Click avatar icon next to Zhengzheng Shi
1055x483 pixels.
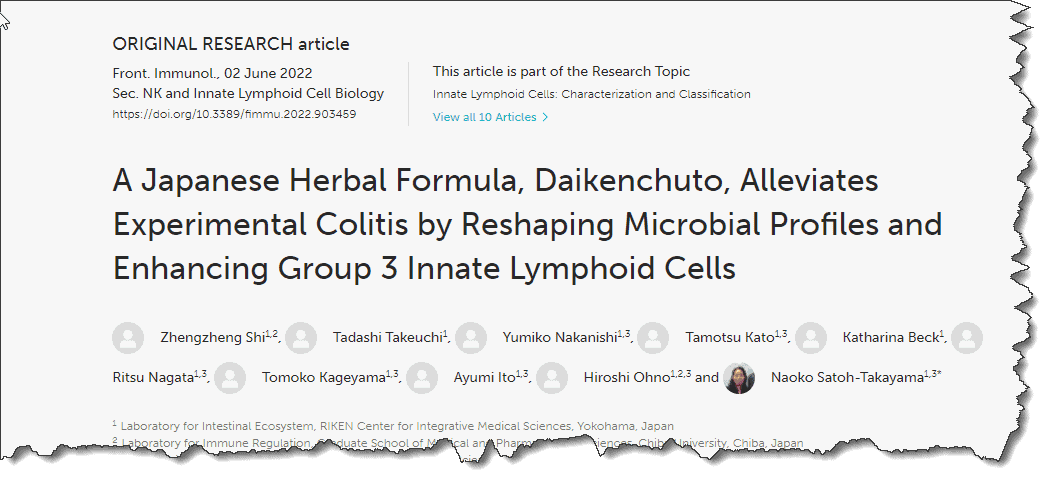(128, 338)
